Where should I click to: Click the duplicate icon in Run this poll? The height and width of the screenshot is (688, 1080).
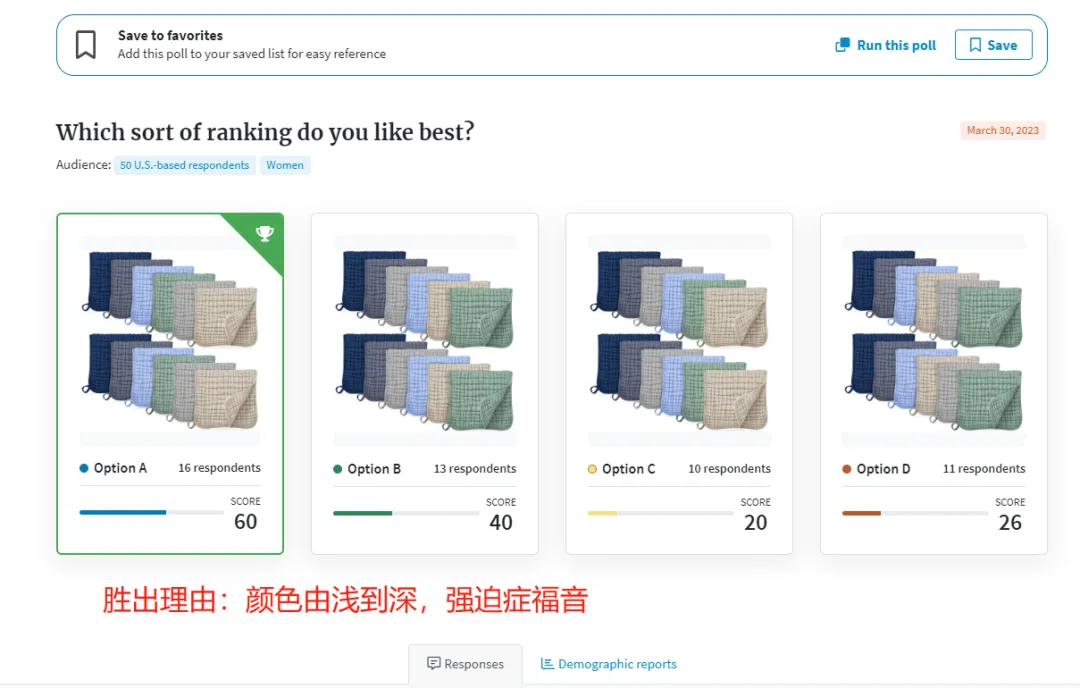click(842, 45)
